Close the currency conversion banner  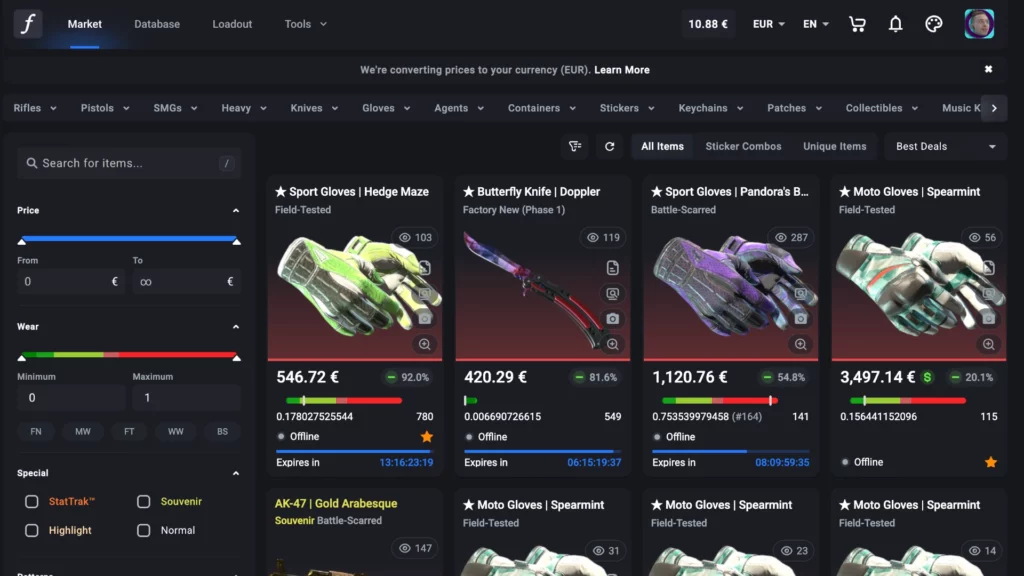tap(988, 69)
